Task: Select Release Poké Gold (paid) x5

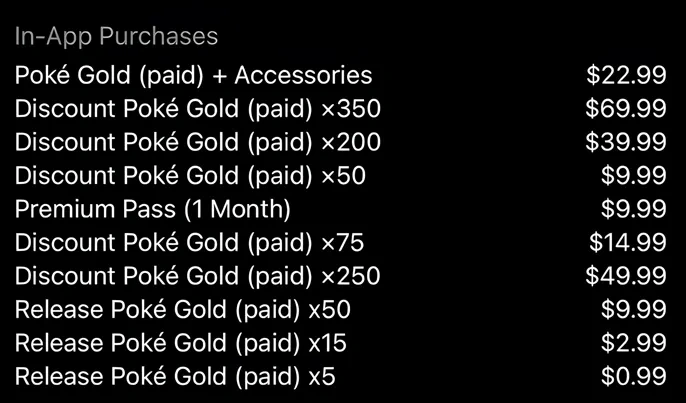Action: click(x=175, y=377)
